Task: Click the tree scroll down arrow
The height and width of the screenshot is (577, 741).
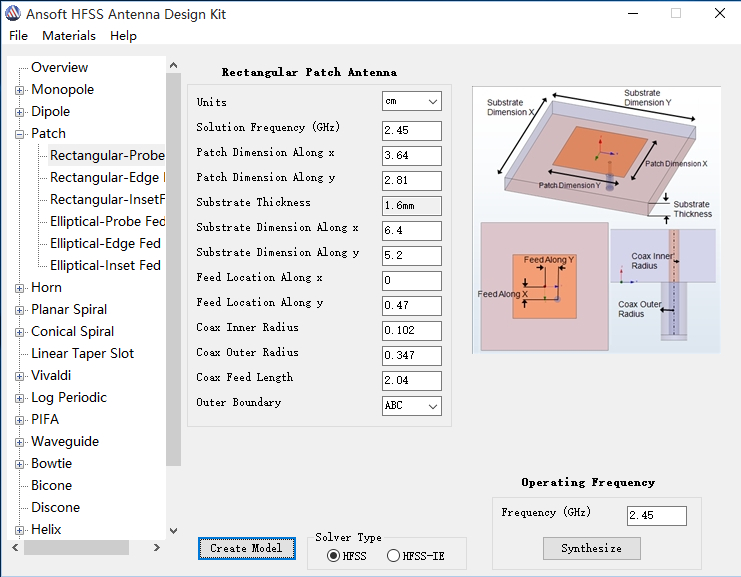Action: (173, 531)
